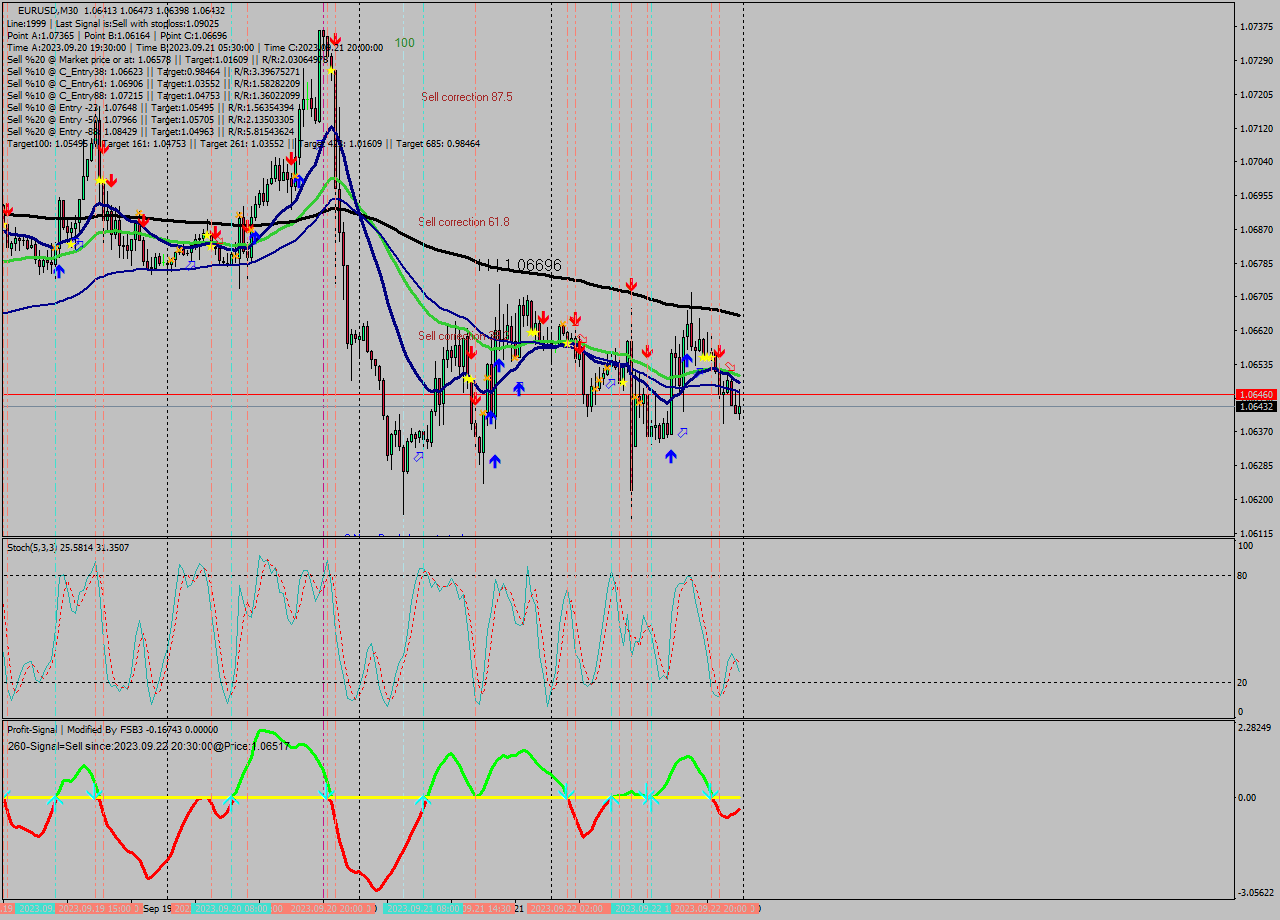Click the '2023.09.22 20:00' timeline marker
Screen dimensions: 1280x920
[x=716, y=908]
